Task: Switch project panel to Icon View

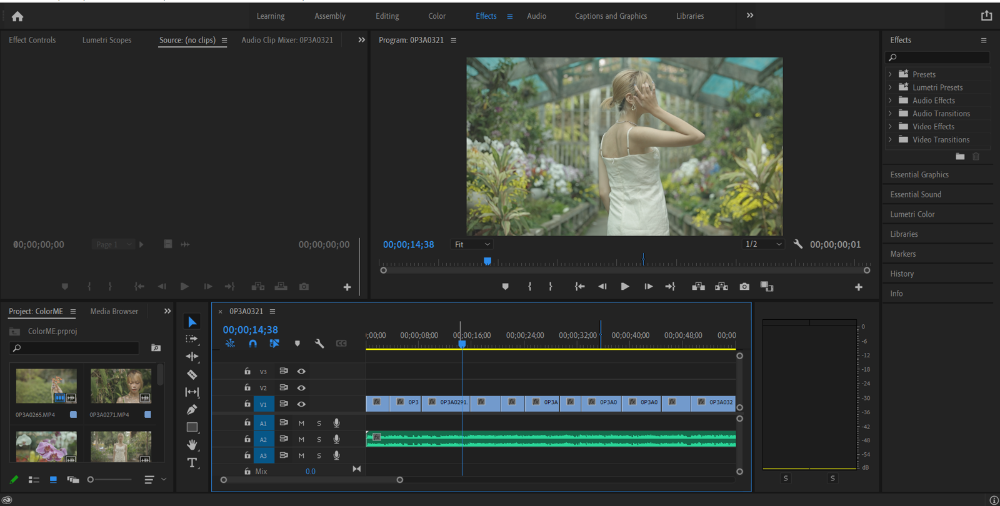Action: 54,479
